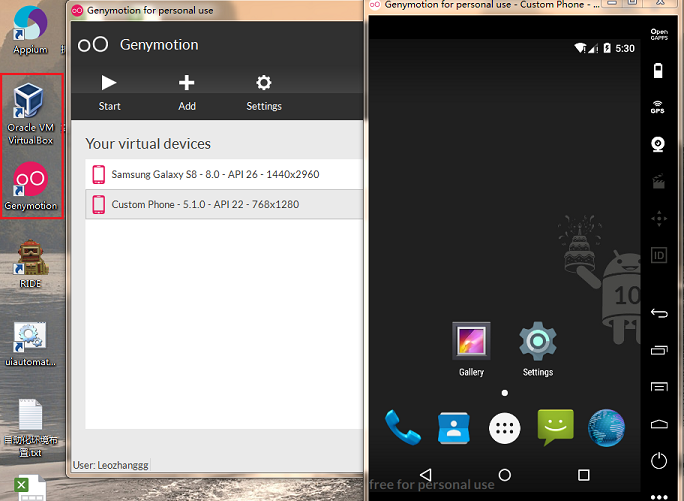Image resolution: width=684 pixels, height=501 pixels.
Task: Open battery widget in emulator sidebar
Action: (x=658, y=70)
